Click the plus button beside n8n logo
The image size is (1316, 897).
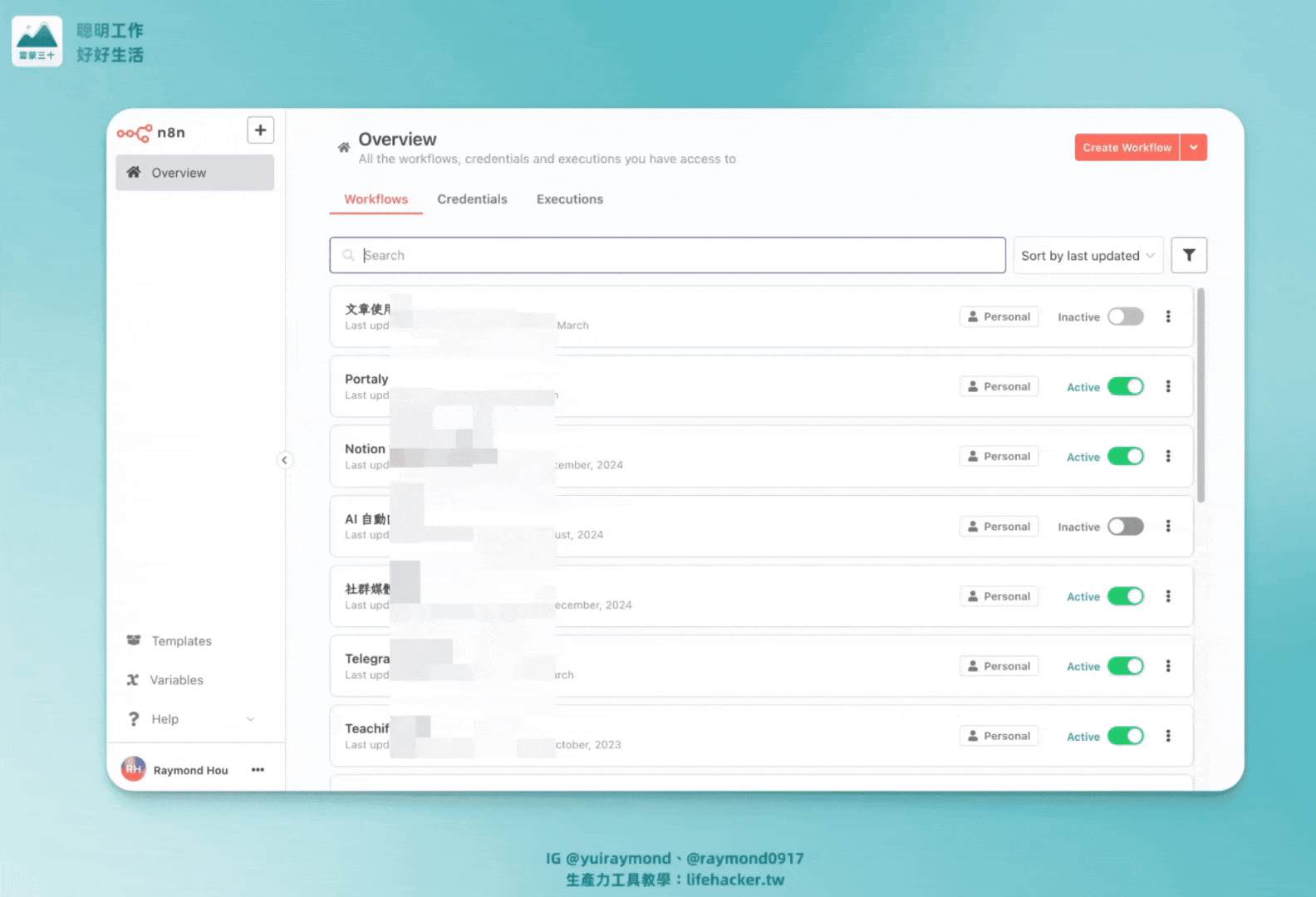260,130
